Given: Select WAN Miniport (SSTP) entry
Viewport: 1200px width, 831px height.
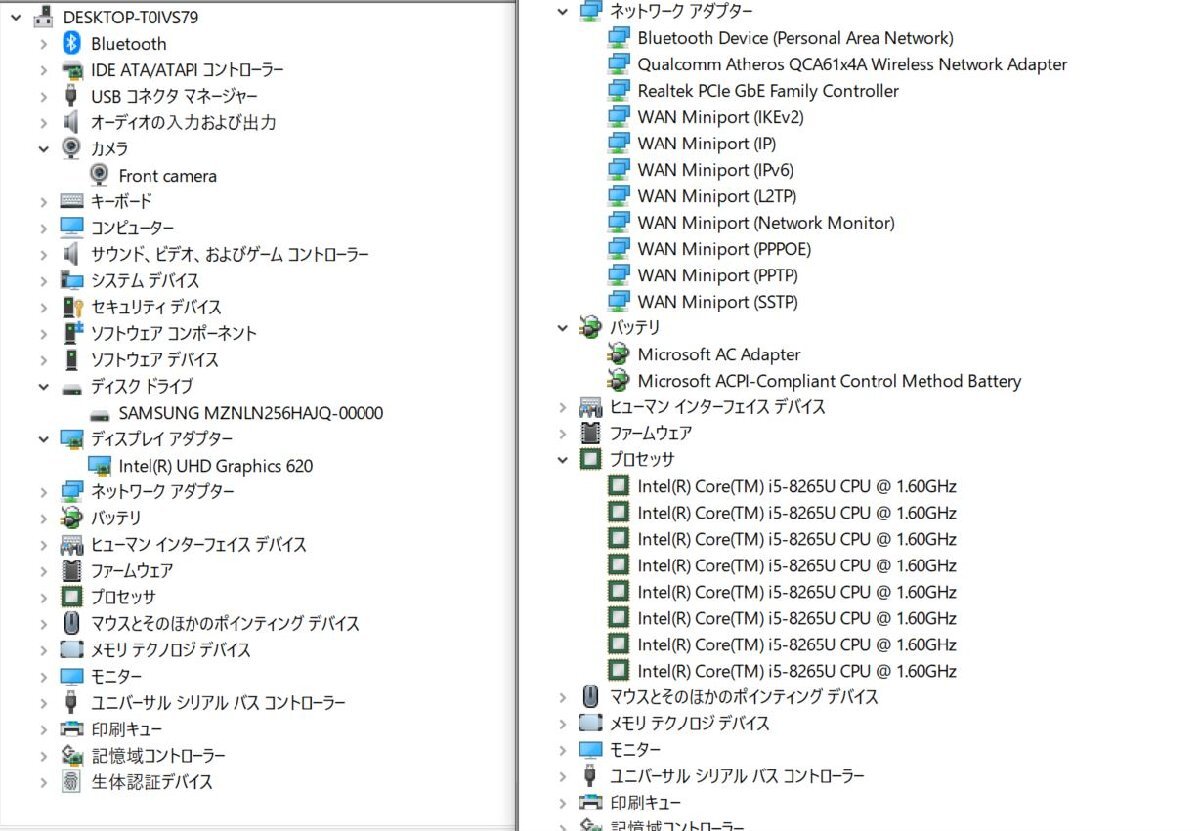Looking at the screenshot, I should [717, 301].
